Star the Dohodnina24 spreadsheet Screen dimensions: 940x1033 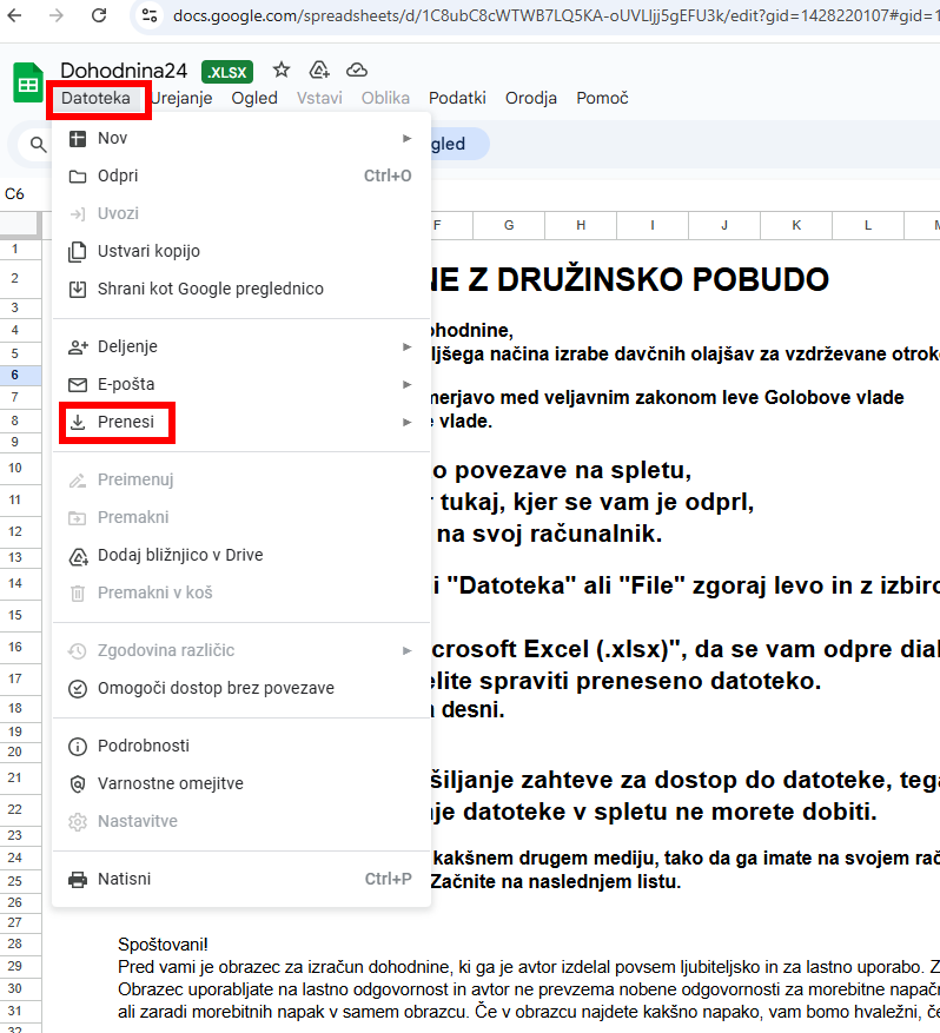click(x=280, y=71)
